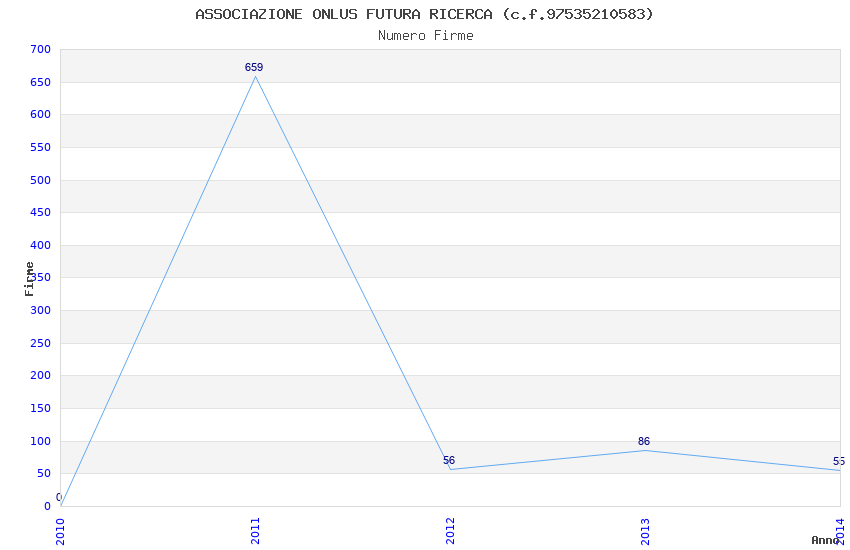850x550 pixels.
Task: Click the y-axis value 600
Action: pos(41,114)
